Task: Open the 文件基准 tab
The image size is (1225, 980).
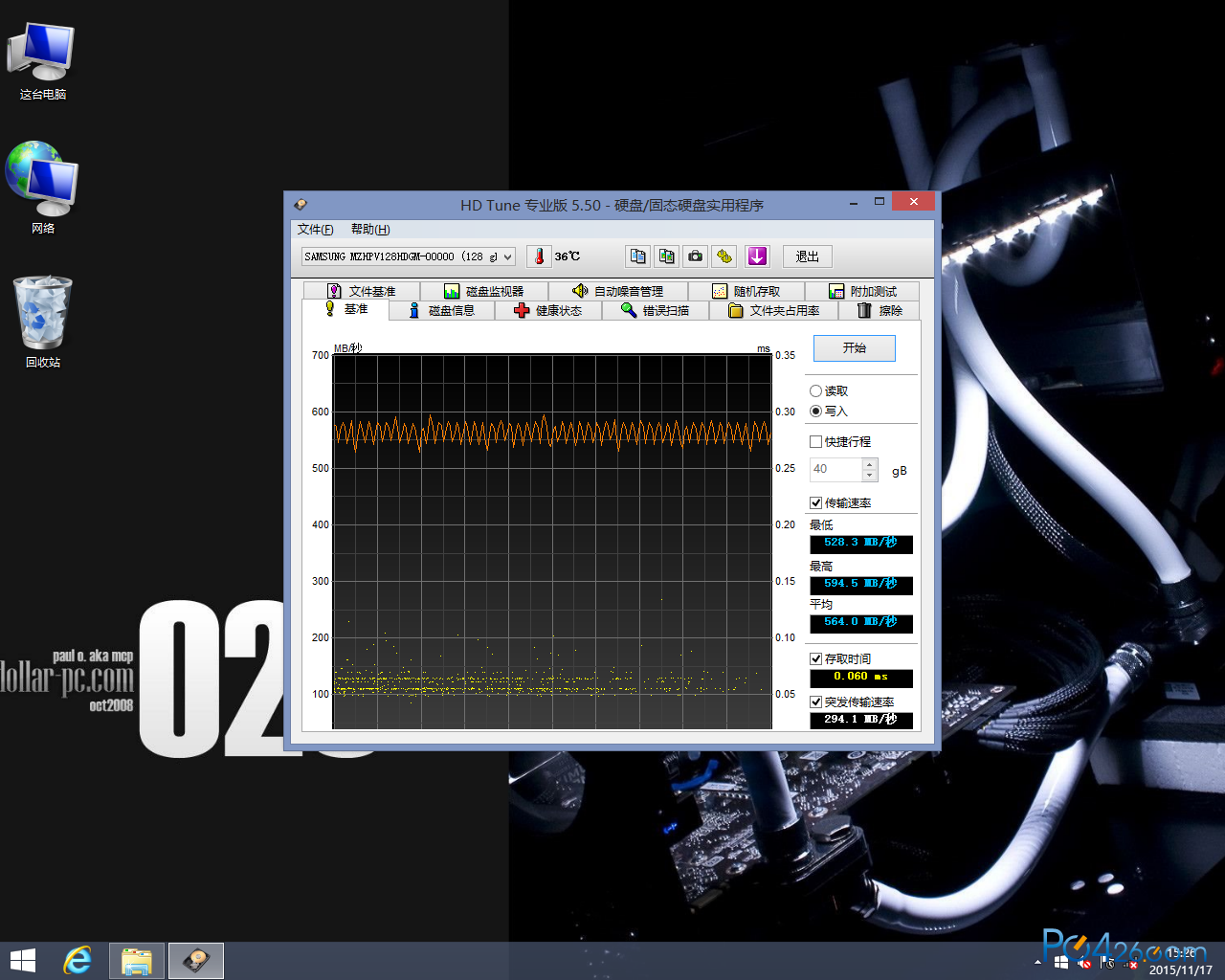Action: (361, 291)
